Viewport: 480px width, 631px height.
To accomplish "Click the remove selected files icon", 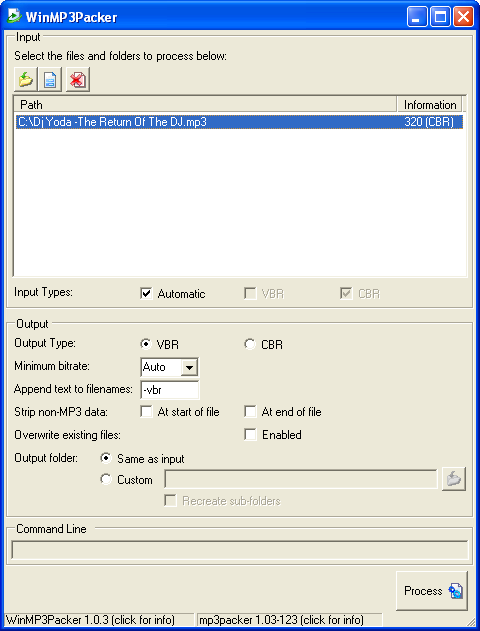I will [78, 79].
